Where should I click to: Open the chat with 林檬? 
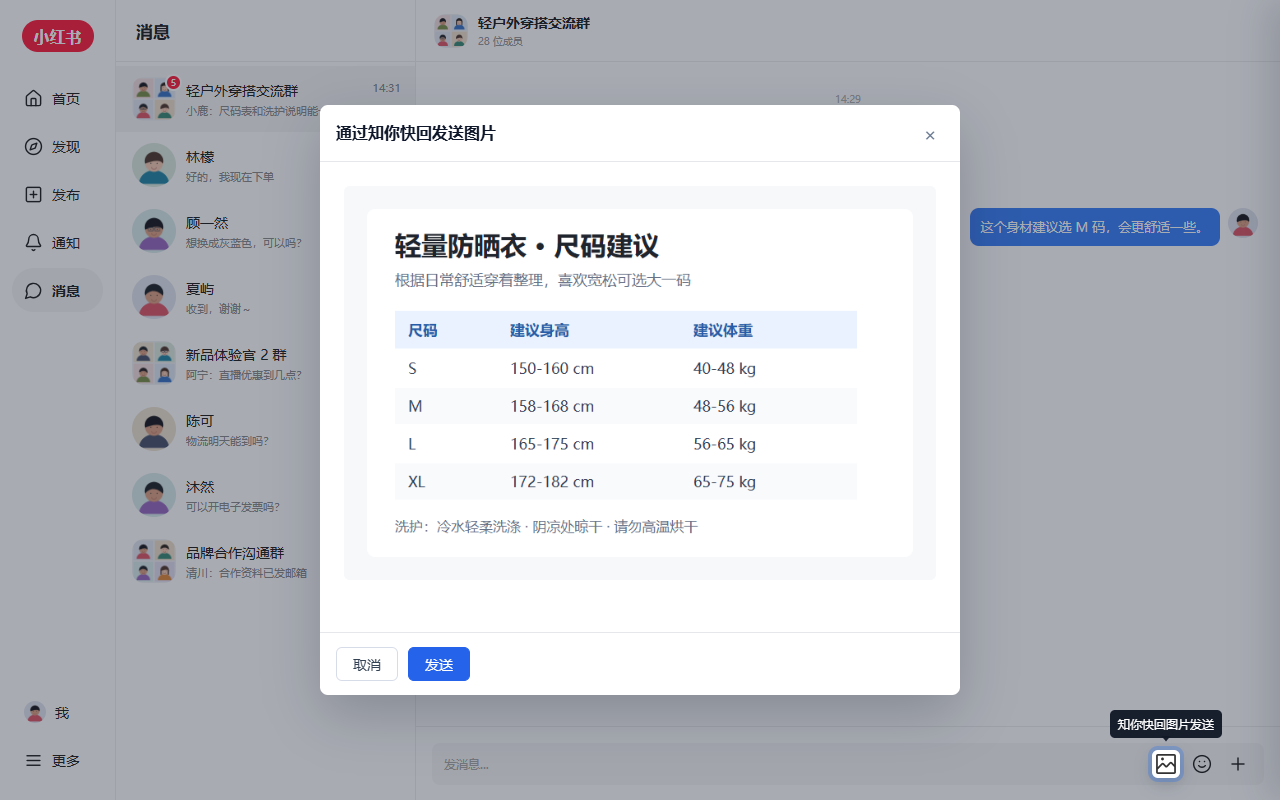click(267, 165)
